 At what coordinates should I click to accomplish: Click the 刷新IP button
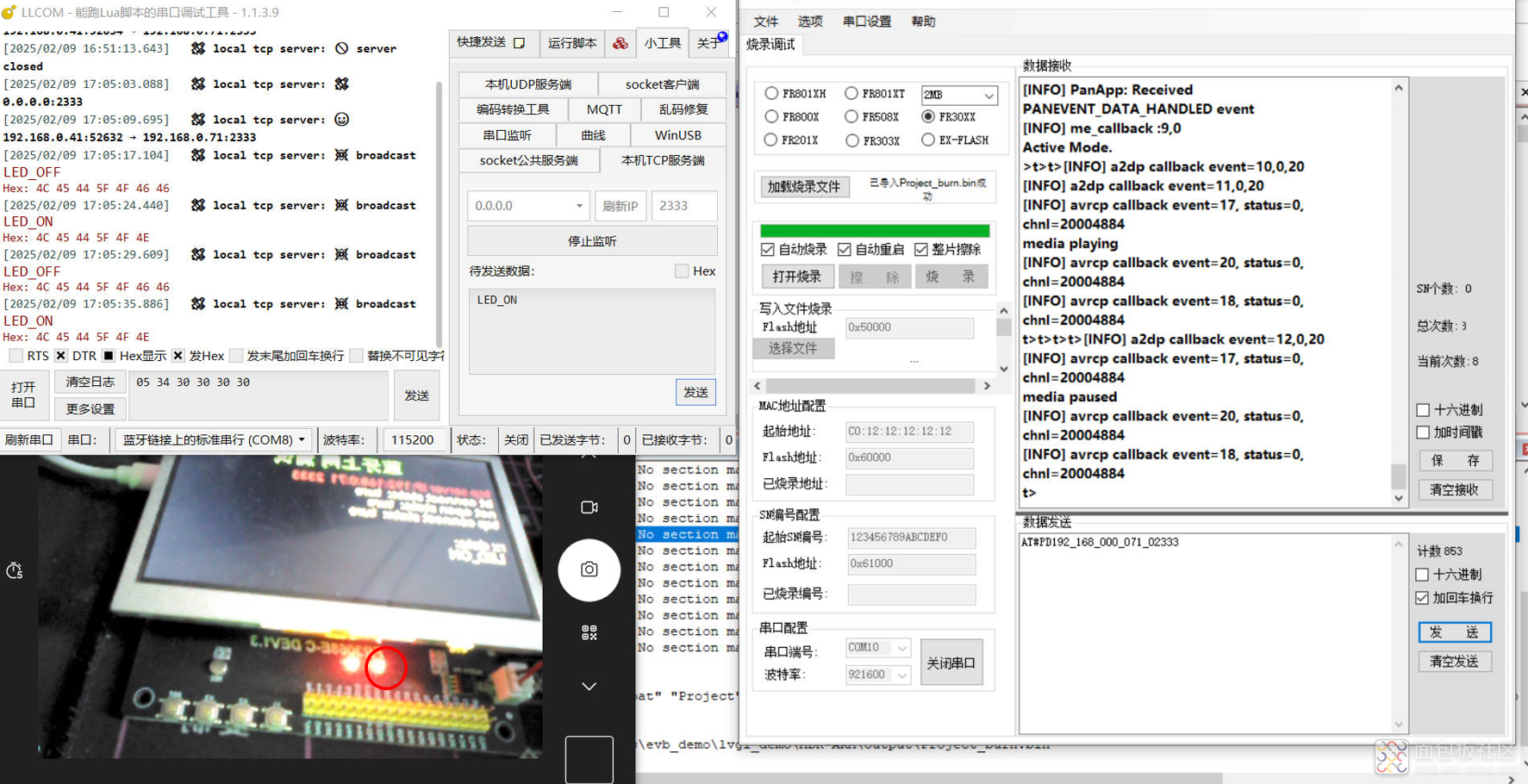(621, 206)
